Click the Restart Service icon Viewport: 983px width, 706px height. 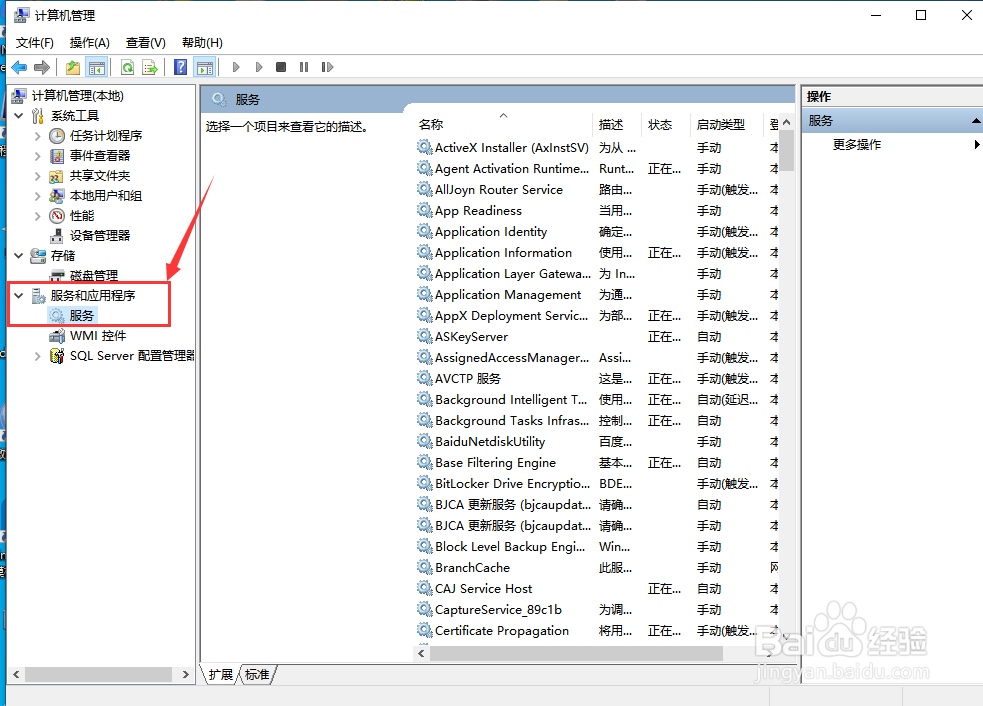[327, 67]
